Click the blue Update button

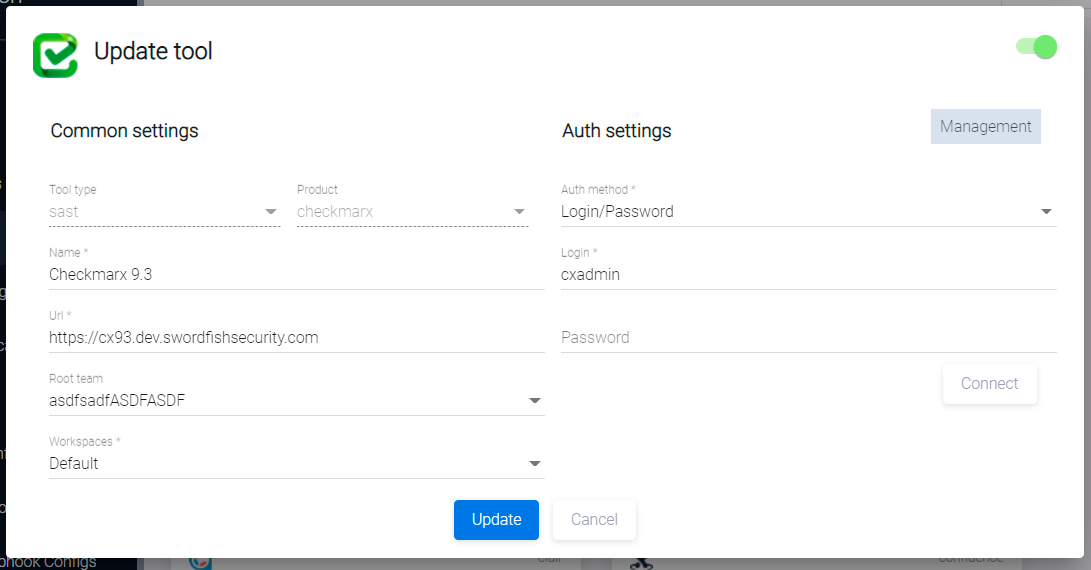click(496, 520)
